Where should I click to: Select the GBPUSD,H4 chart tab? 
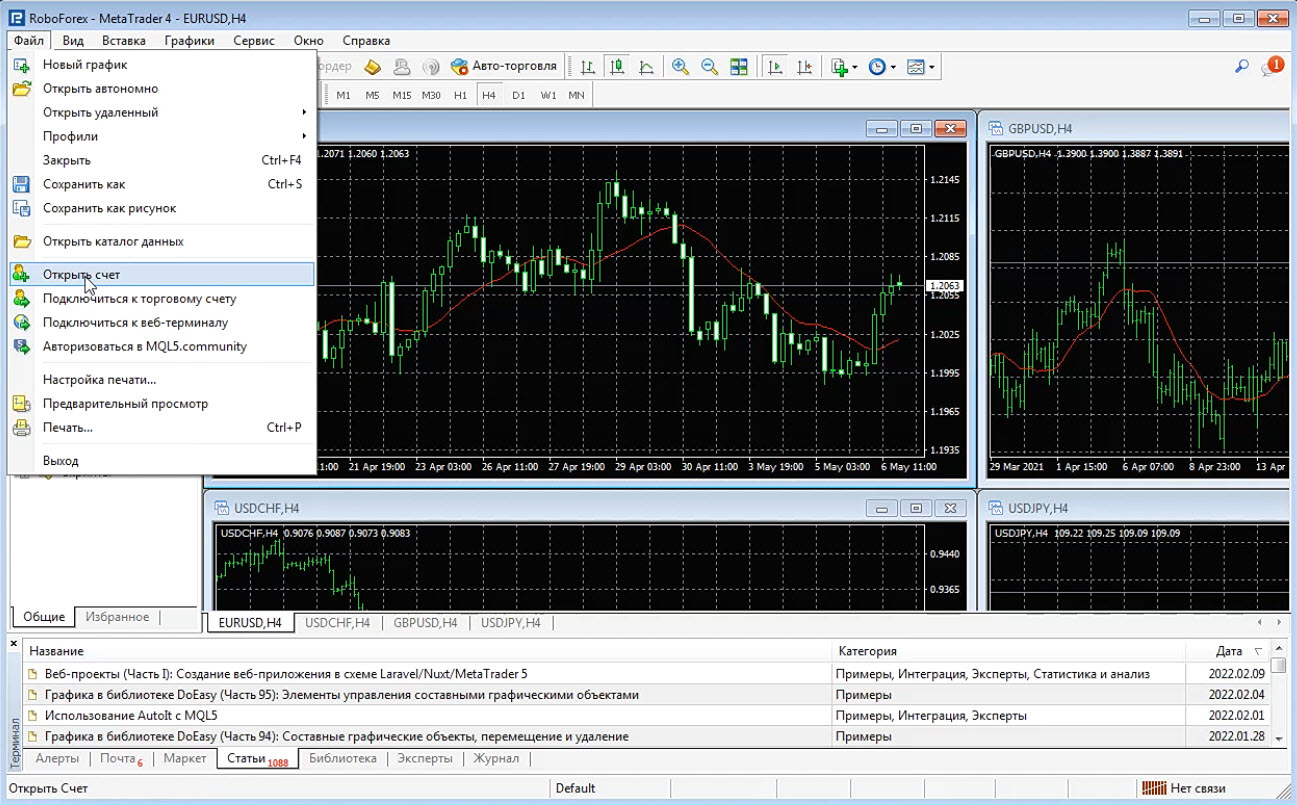click(425, 623)
